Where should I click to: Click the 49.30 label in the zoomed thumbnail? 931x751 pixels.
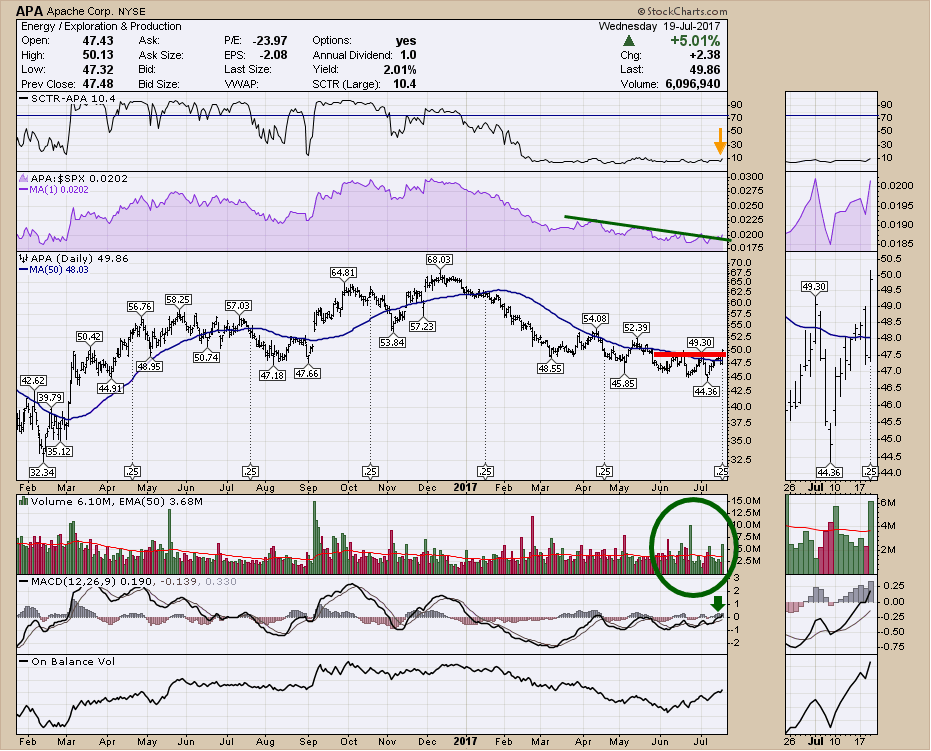click(x=814, y=286)
